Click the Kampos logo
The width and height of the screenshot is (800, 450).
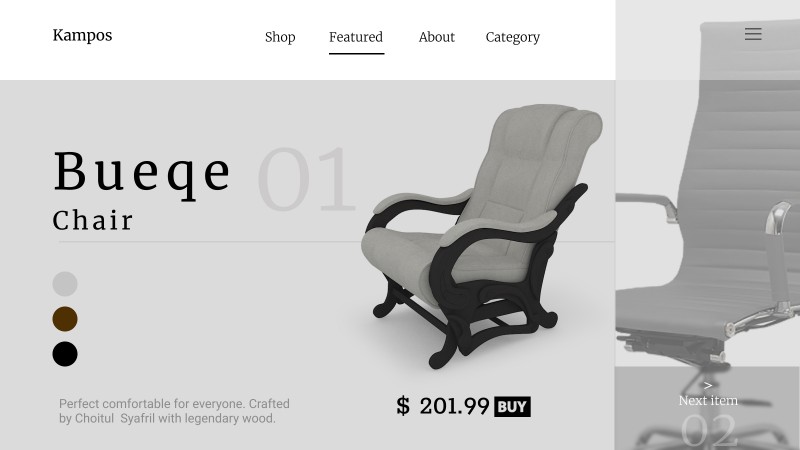pos(82,35)
